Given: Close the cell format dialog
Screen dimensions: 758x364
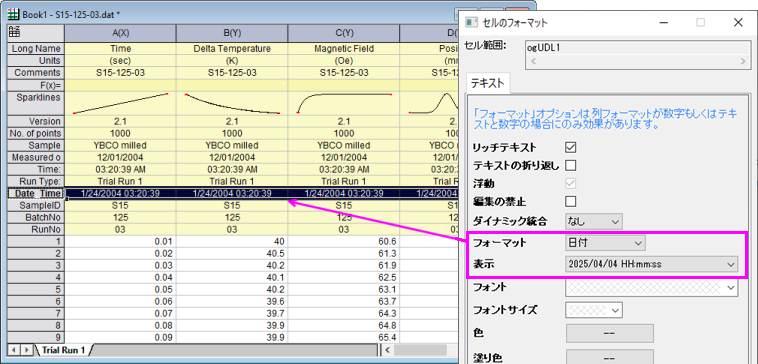Looking at the screenshot, I should tap(738, 22).
